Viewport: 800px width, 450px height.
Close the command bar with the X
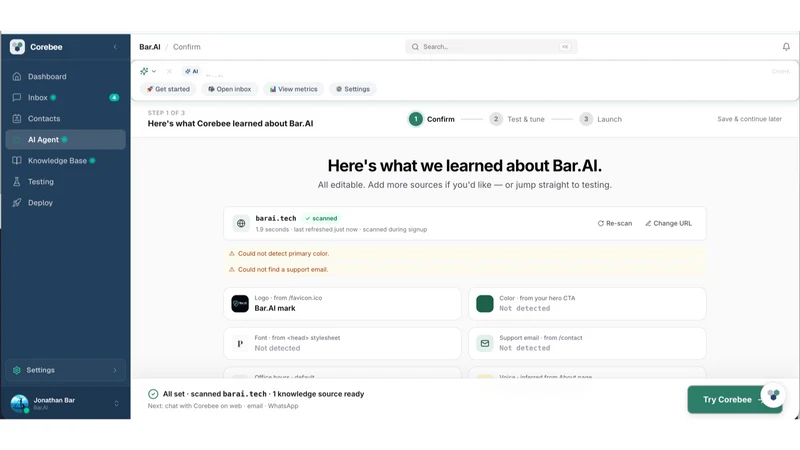pyautogui.click(x=169, y=71)
